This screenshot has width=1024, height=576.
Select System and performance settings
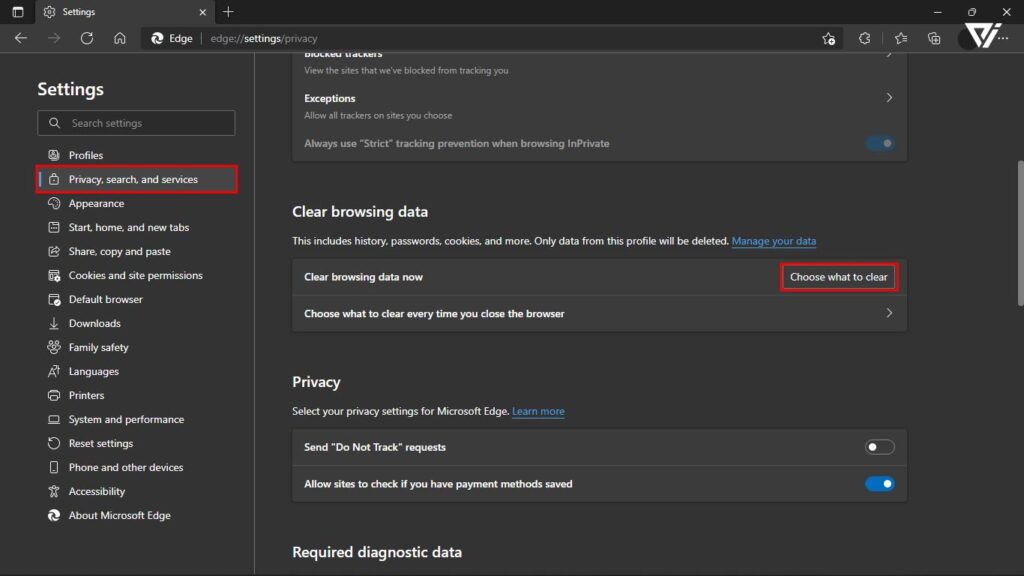pyautogui.click(x=126, y=419)
